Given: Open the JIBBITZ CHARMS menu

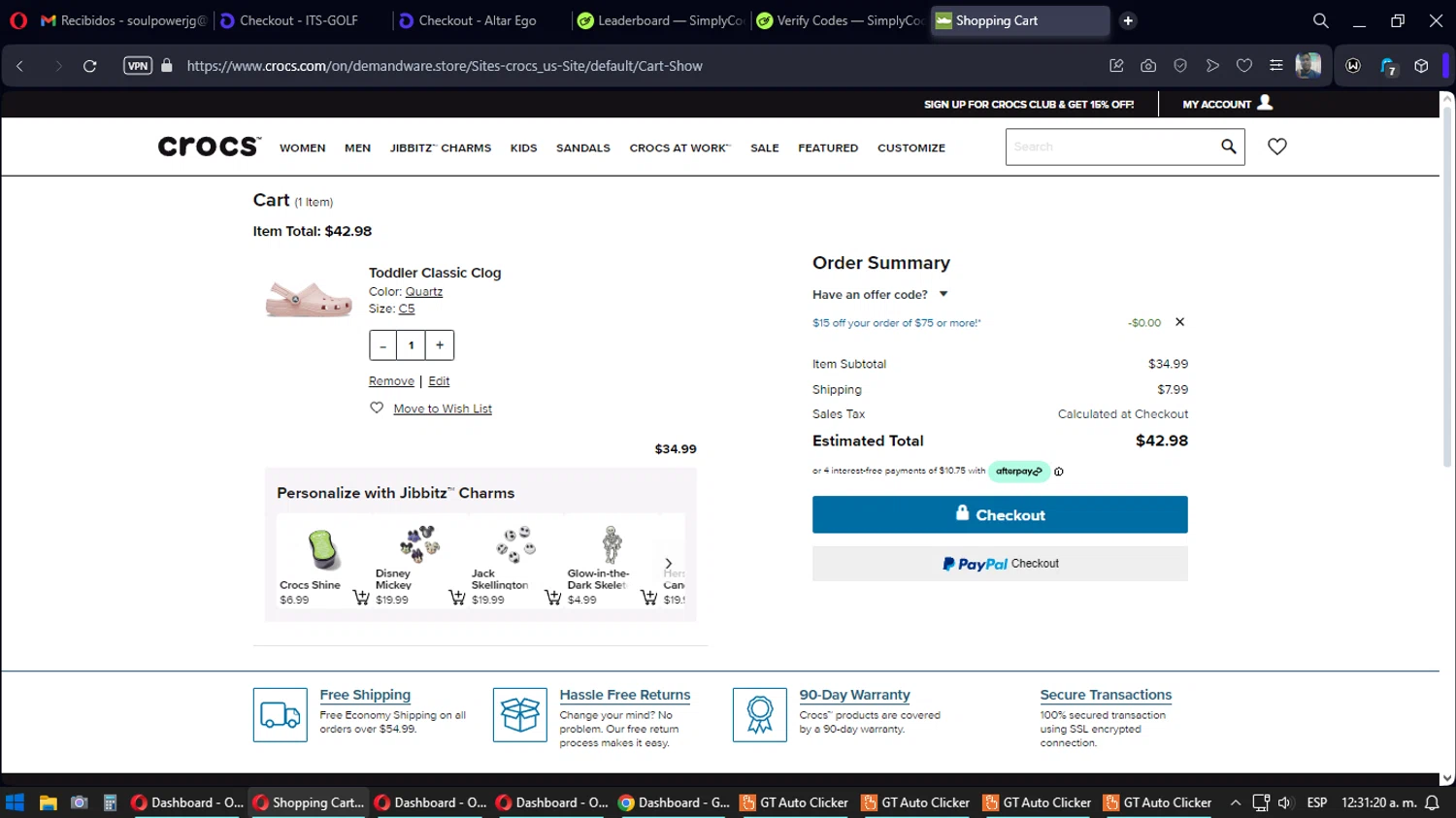Looking at the screenshot, I should [x=441, y=148].
